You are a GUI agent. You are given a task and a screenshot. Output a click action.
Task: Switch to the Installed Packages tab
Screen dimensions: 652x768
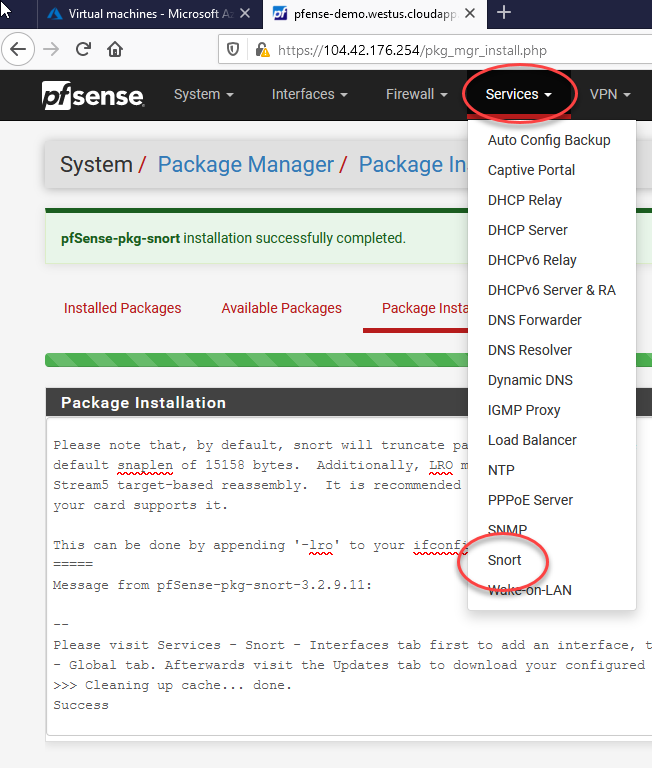[122, 308]
